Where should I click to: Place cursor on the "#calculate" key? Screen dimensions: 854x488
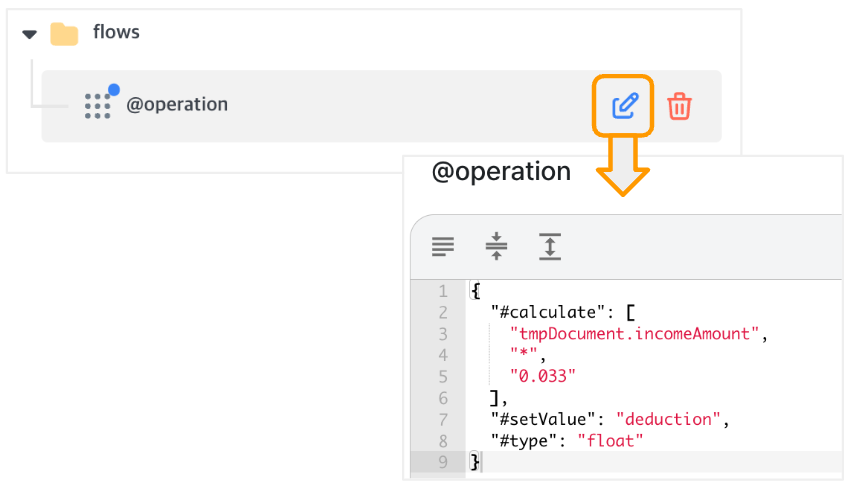pyautogui.click(x=548, y=312)
